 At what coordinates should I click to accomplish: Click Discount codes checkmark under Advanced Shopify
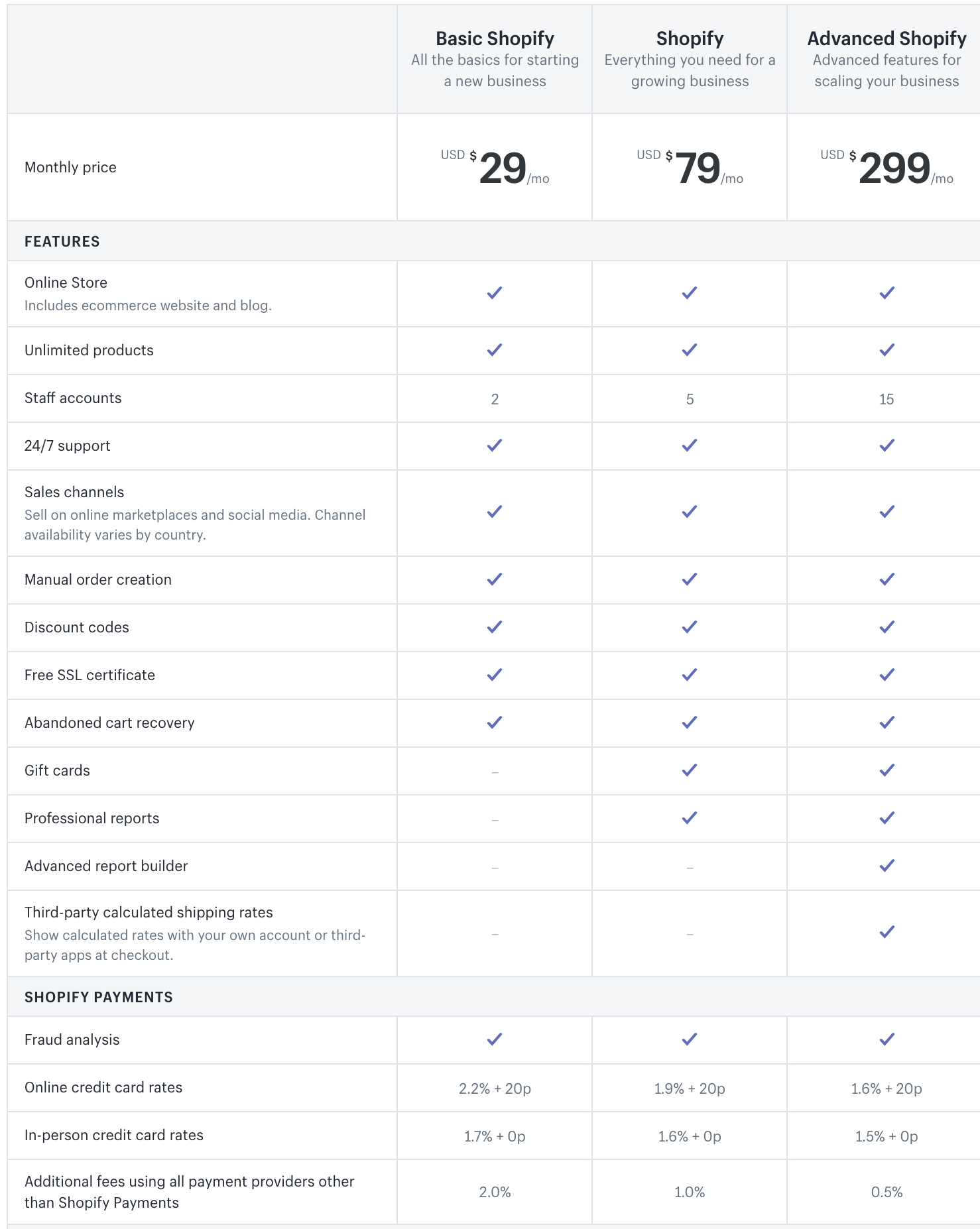tap(887, 627)
